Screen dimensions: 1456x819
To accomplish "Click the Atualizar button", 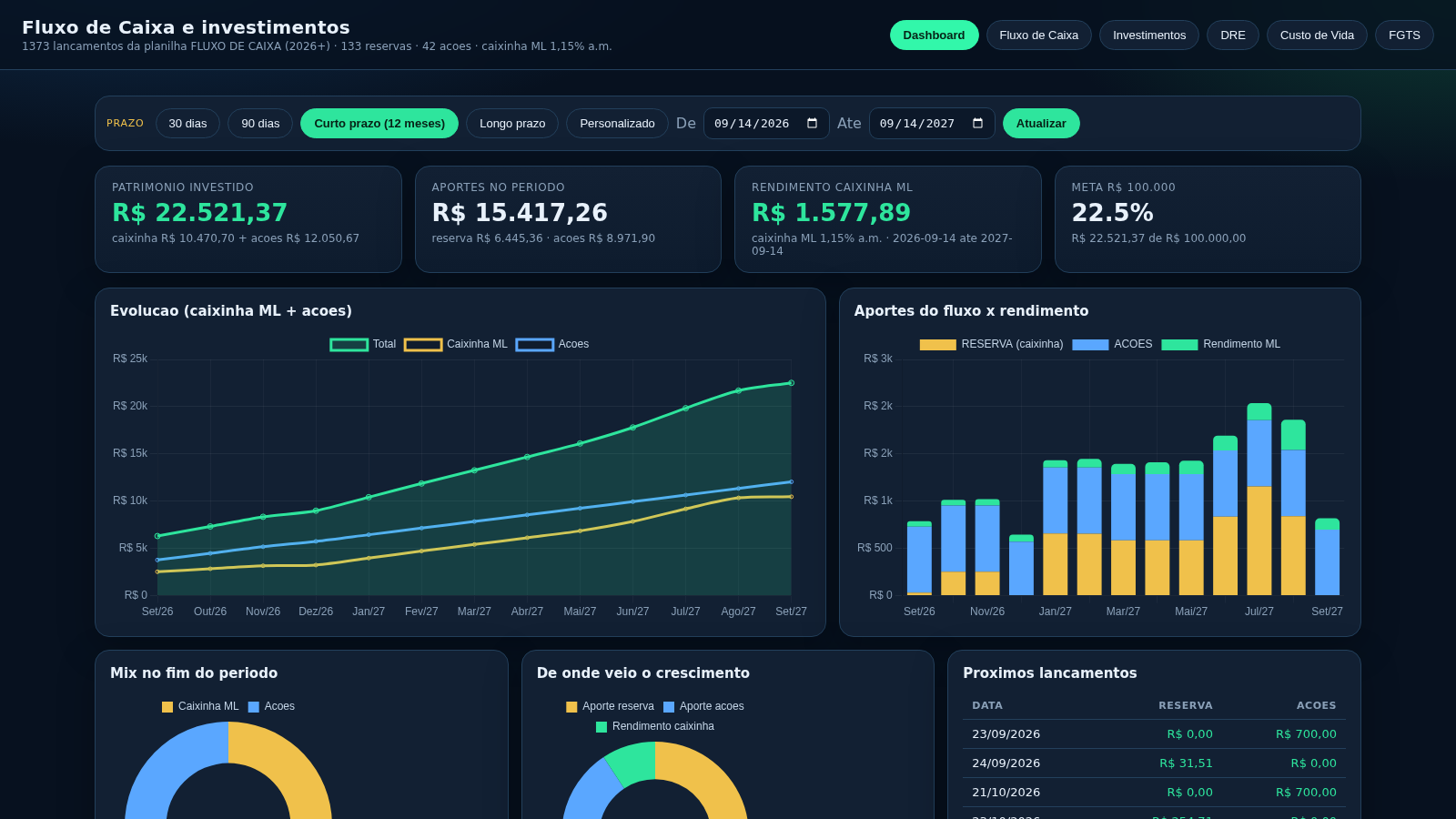I will [x=1041, y=124].
